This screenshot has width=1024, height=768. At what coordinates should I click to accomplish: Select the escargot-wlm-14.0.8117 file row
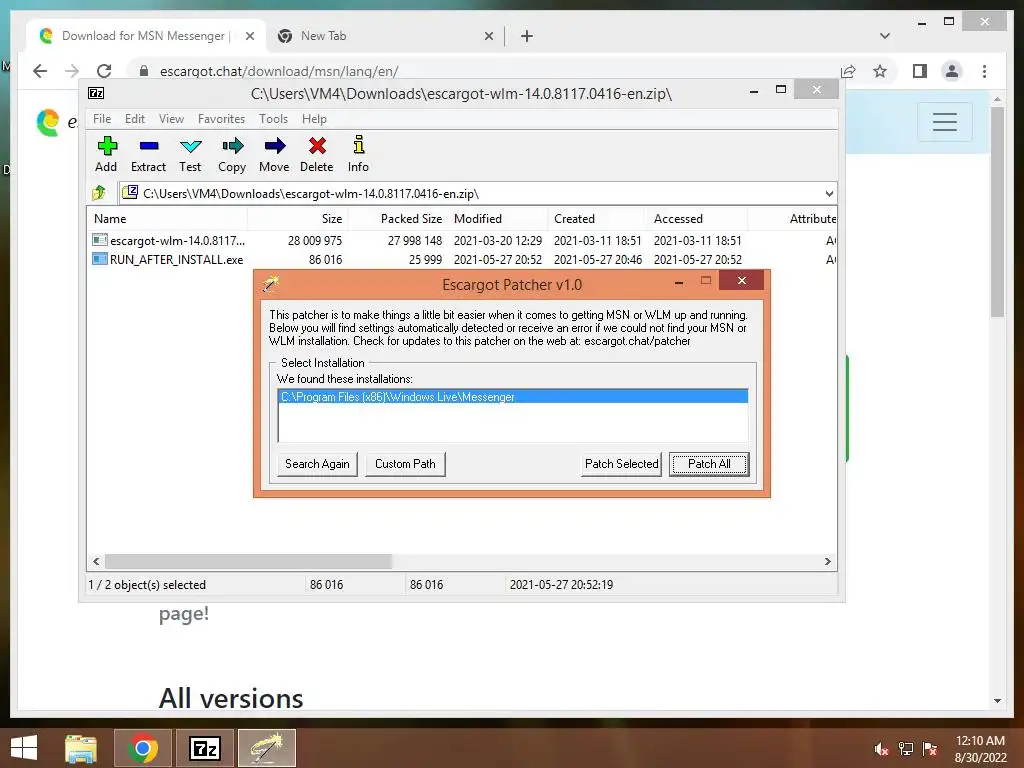[x=461, y=241]
